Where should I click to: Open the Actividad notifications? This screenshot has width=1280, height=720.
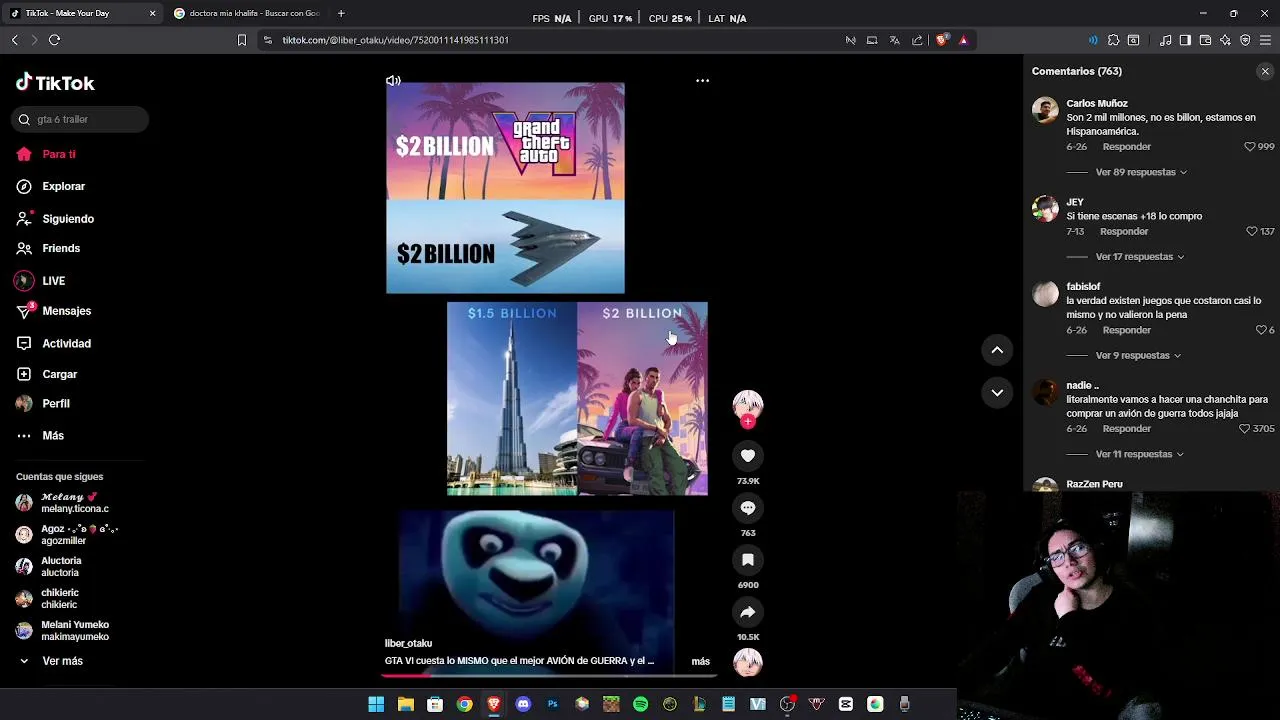coord(53,343)
